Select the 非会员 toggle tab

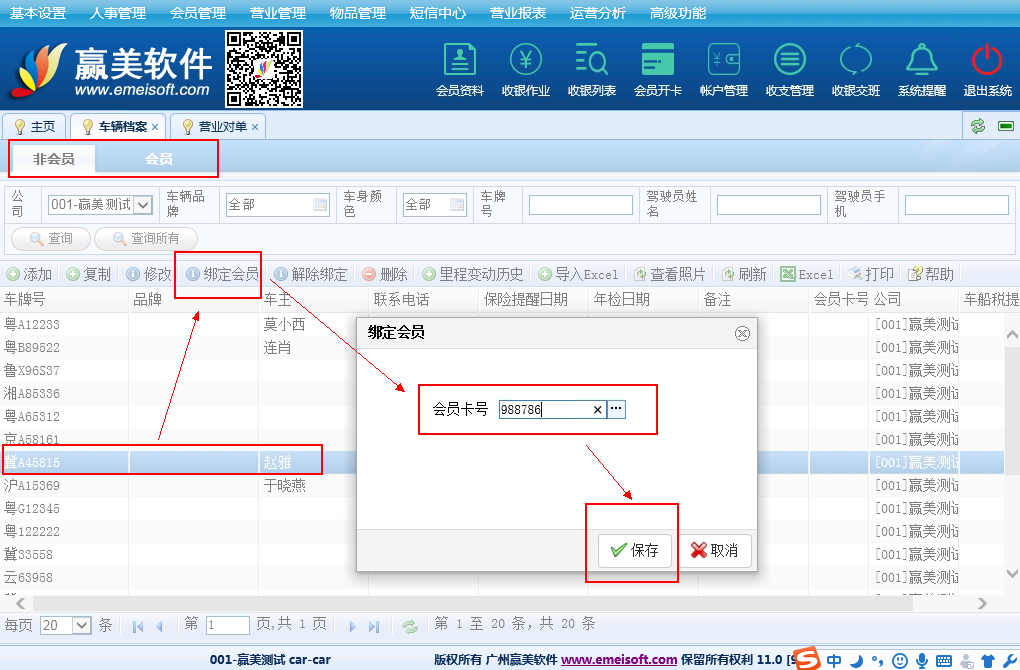tap(53, 159)
